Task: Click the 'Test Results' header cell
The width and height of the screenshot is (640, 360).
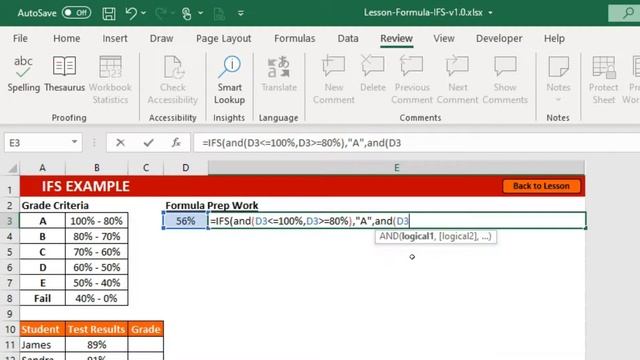Action: [x=97, y=329]
